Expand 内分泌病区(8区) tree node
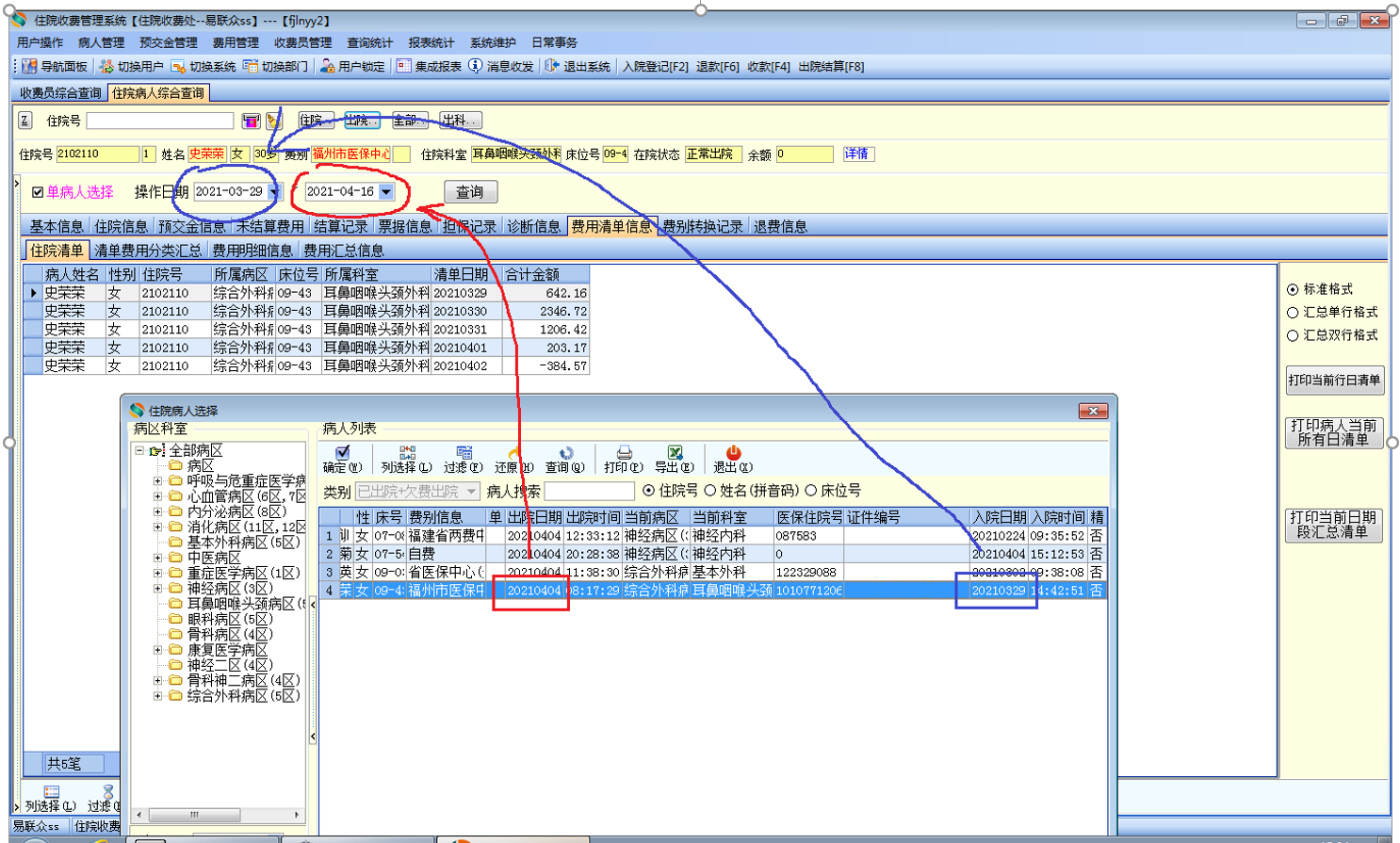Image resolution: width=1400 pixels, height=843 pixels. pyautogui.click(x=158, y=511)
